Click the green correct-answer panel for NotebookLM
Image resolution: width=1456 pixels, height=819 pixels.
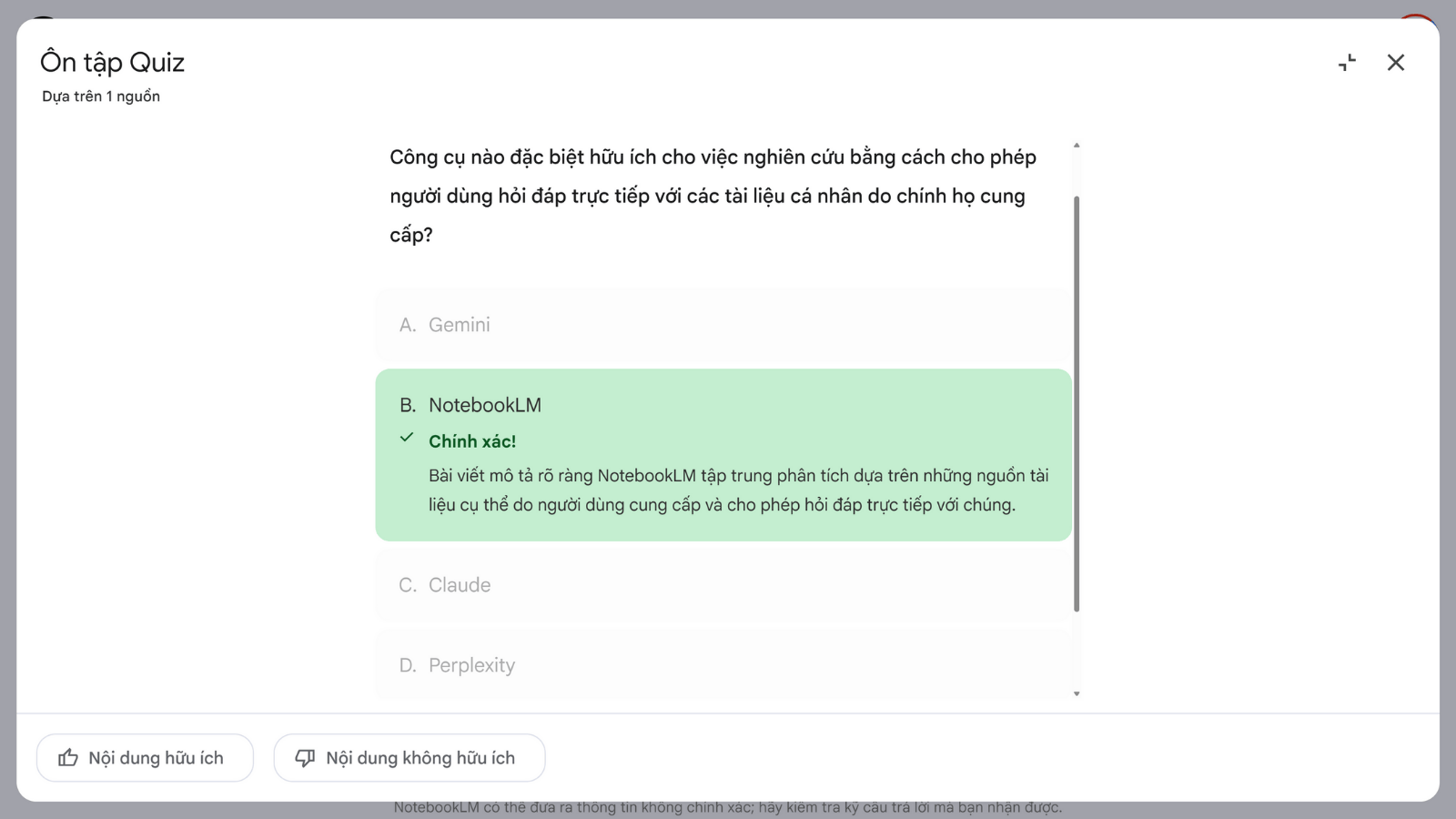[x=723, y=452]
